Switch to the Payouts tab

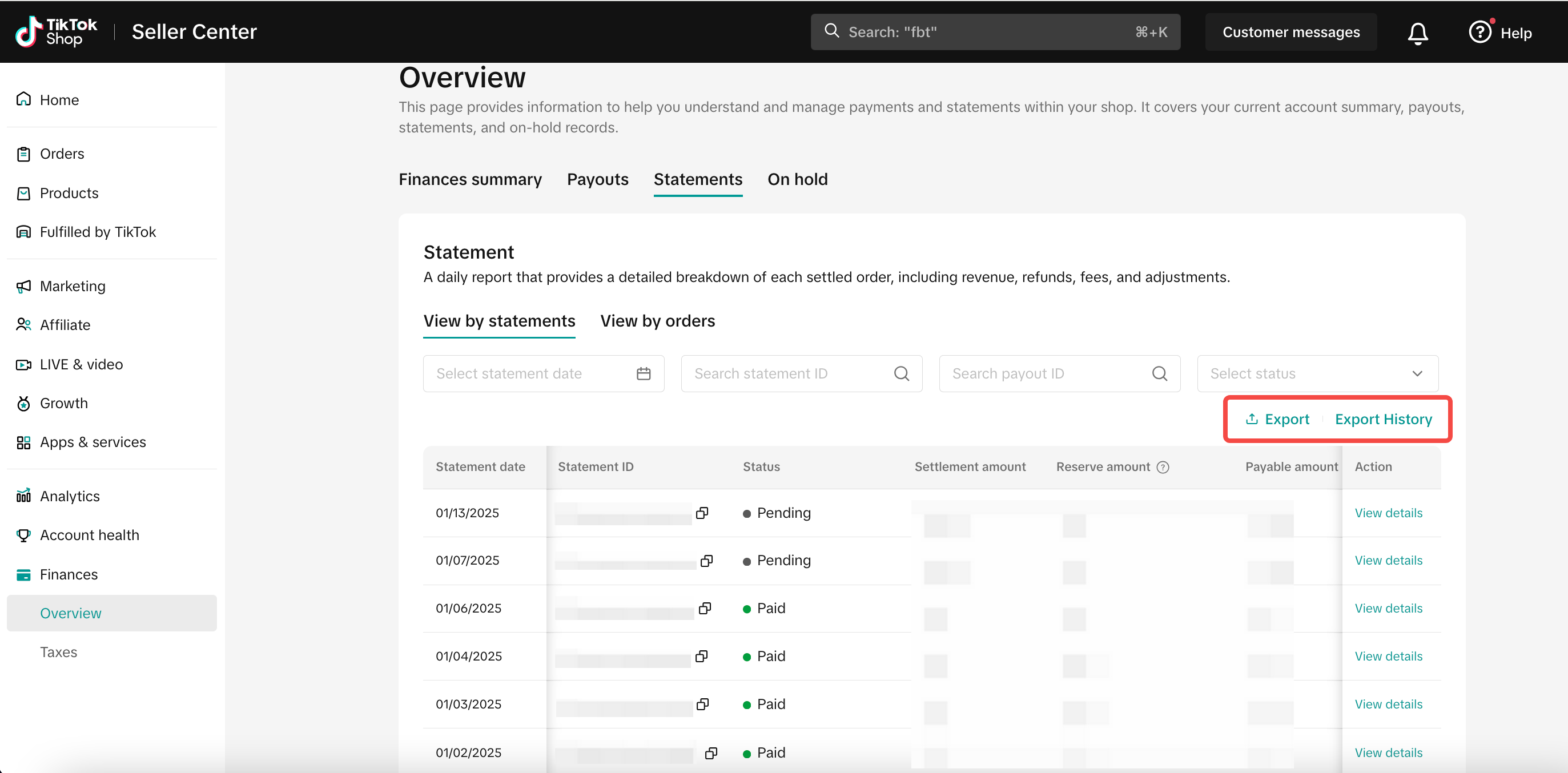[x=597, y=179]
